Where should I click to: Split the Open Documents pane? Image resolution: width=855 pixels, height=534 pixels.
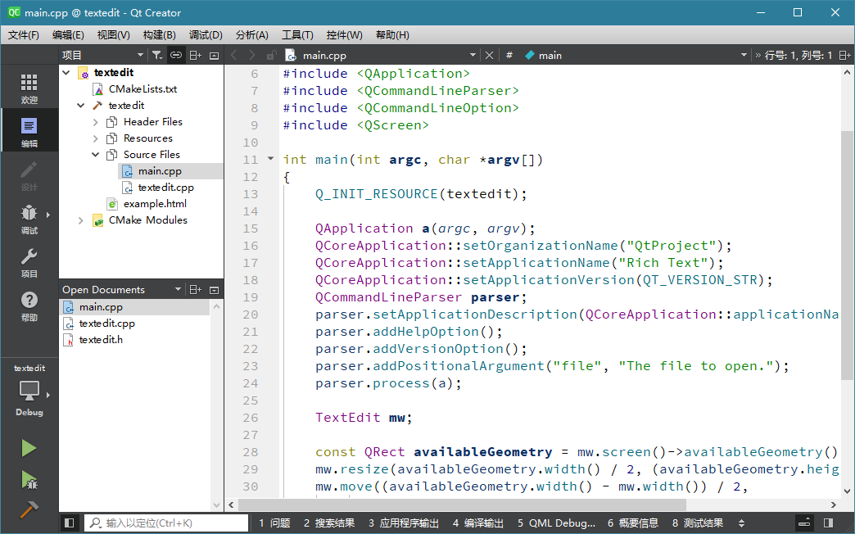(x=195, y=290)
